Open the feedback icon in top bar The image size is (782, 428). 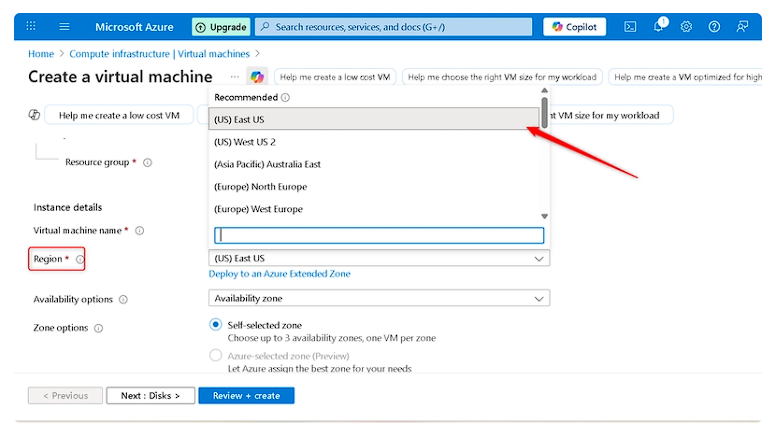741,27
